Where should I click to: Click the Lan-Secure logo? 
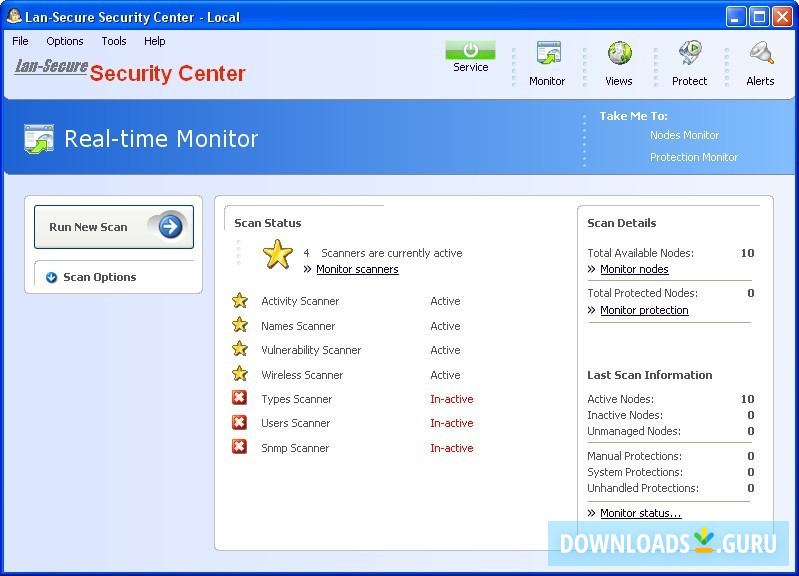click(x=51, y=66)
